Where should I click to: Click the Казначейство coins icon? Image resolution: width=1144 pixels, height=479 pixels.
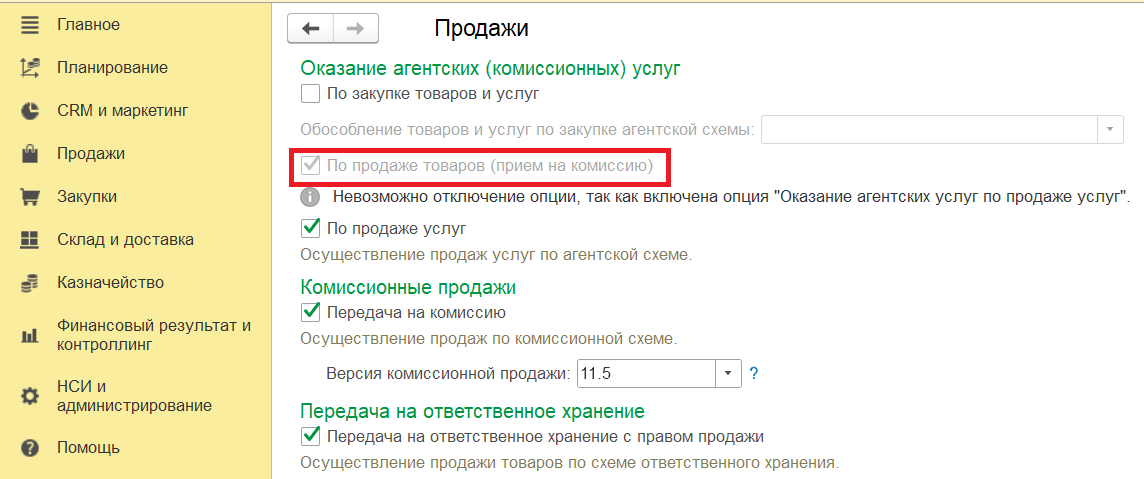(x=30, y=283)
